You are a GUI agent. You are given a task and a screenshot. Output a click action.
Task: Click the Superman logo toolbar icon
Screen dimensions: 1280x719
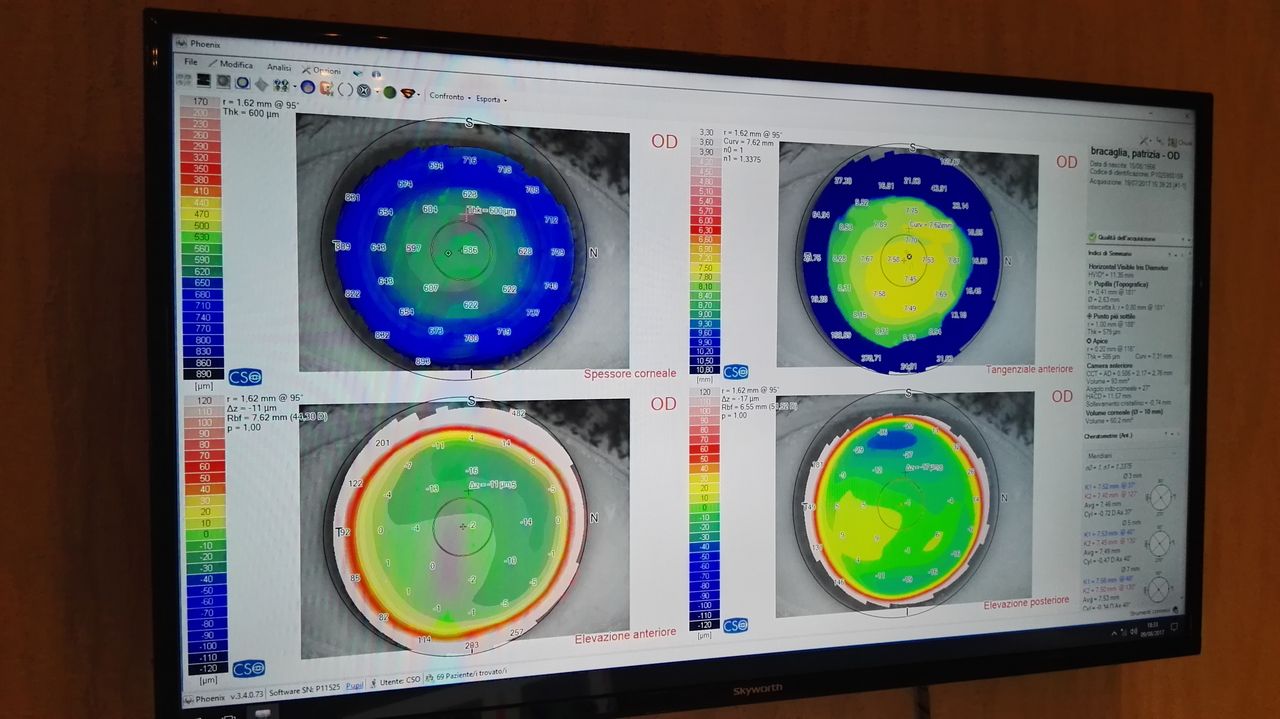click(x=408, y=93)
